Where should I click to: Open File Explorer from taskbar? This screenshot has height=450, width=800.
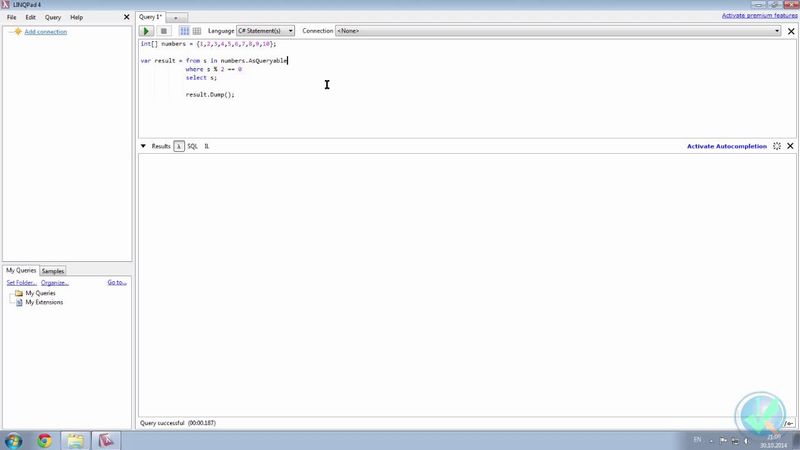pos(76,441)
